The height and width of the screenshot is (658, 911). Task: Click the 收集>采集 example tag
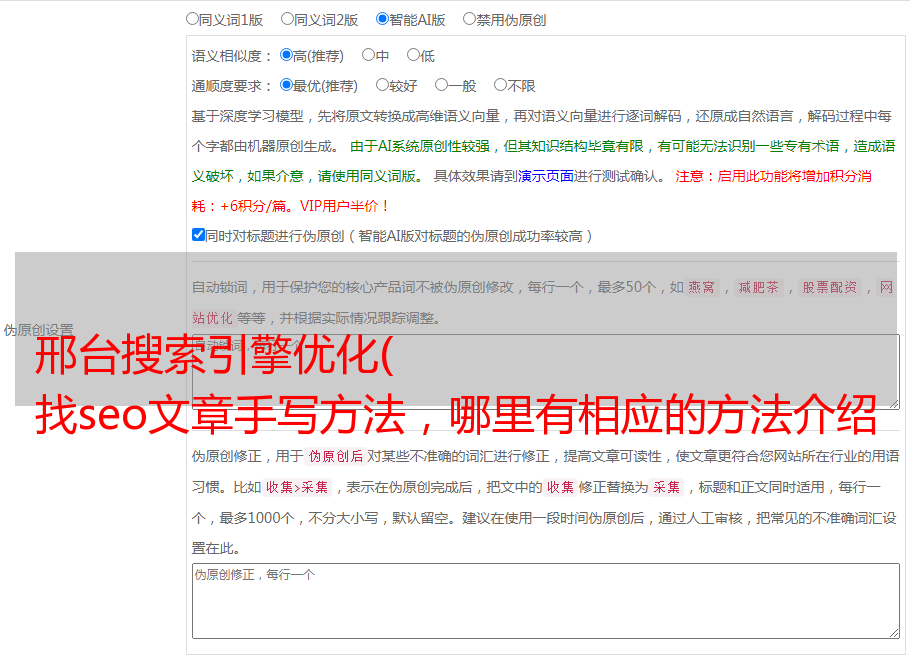tap(297, 488)
